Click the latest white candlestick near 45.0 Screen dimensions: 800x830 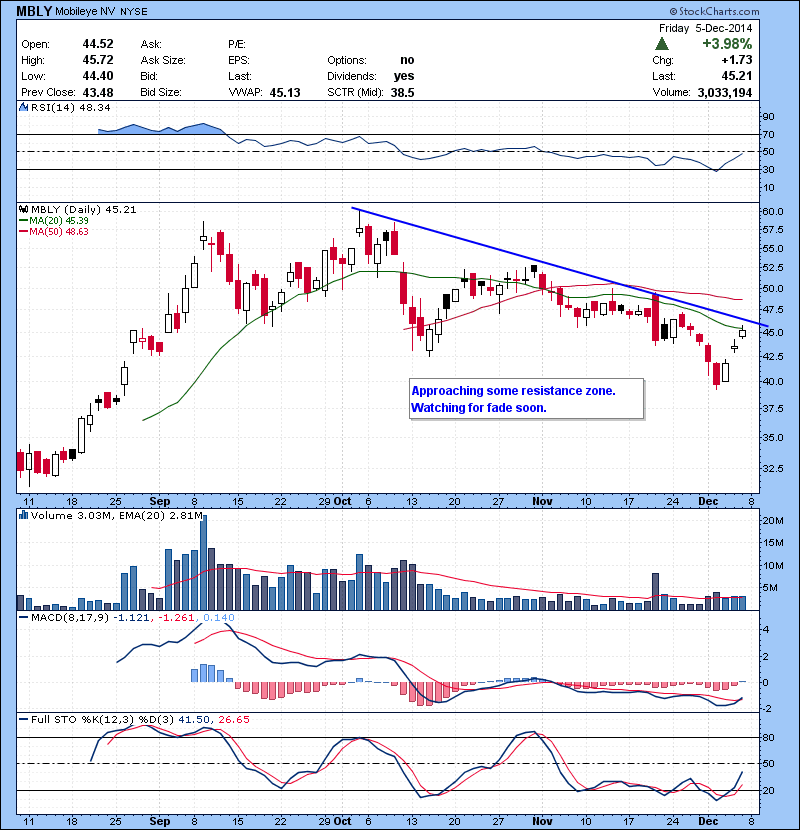pyautogui.click(x=742, y=333)
